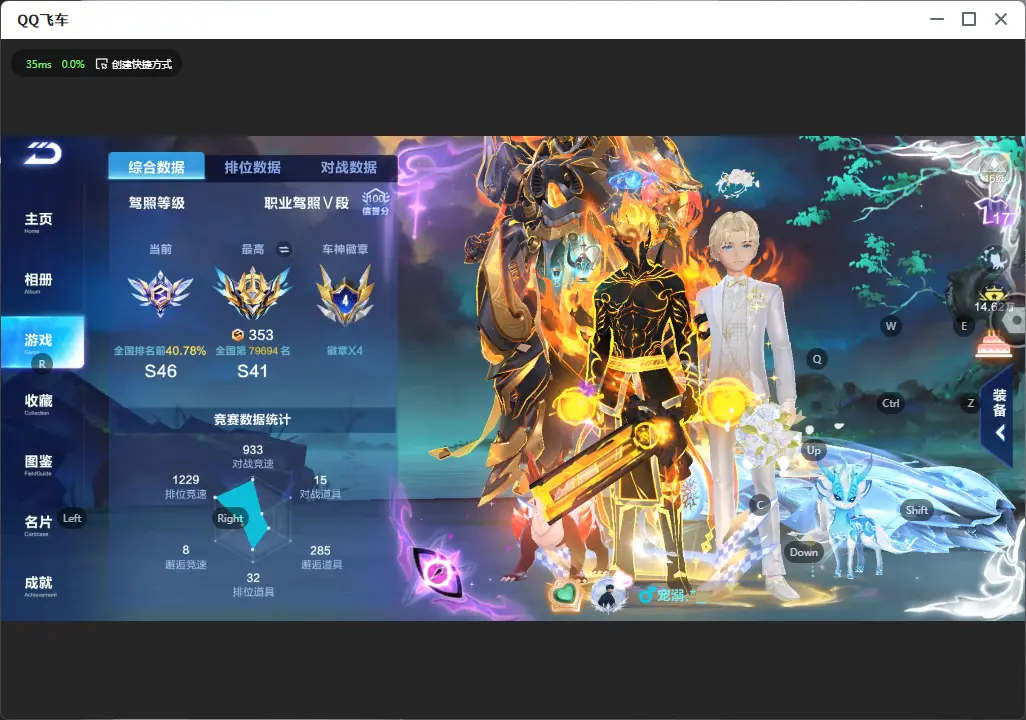This screenshot has width=1026, height=720.
Task: Click the S46 season label
Action: click(160, 371)
